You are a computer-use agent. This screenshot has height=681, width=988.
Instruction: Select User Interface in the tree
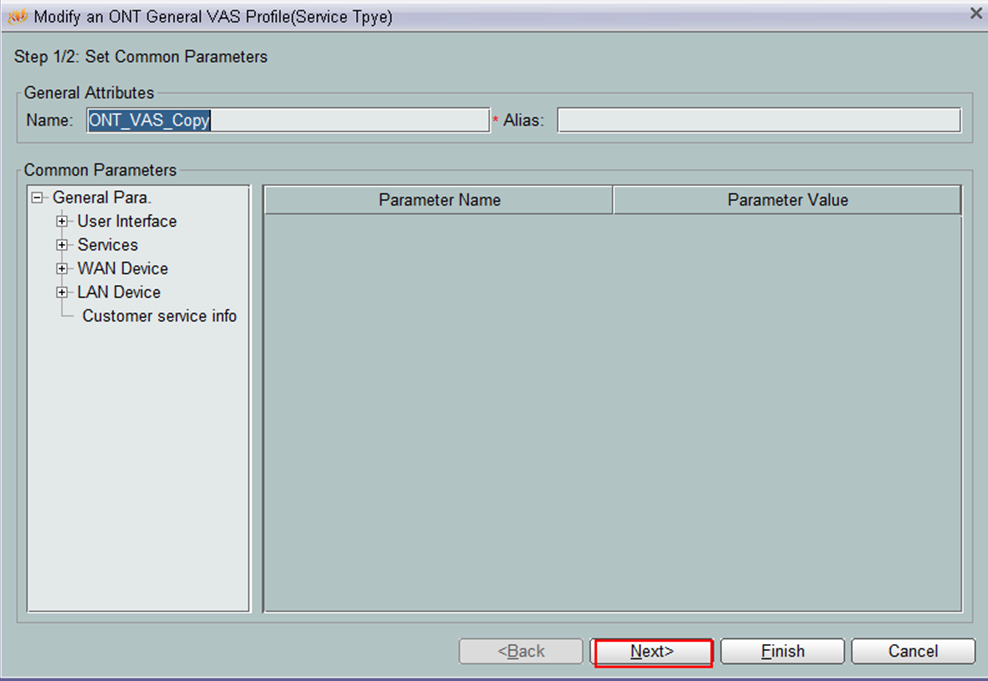127,221
